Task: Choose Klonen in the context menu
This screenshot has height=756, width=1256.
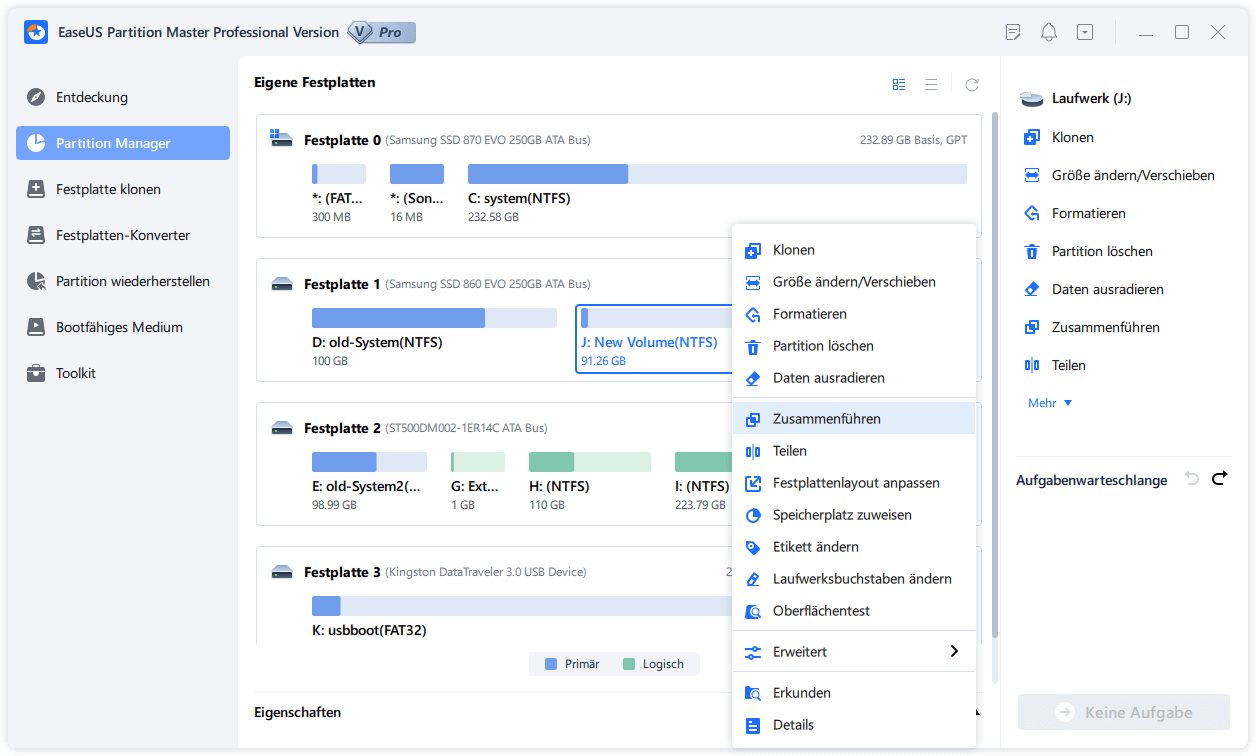Action: pos(854,250)
